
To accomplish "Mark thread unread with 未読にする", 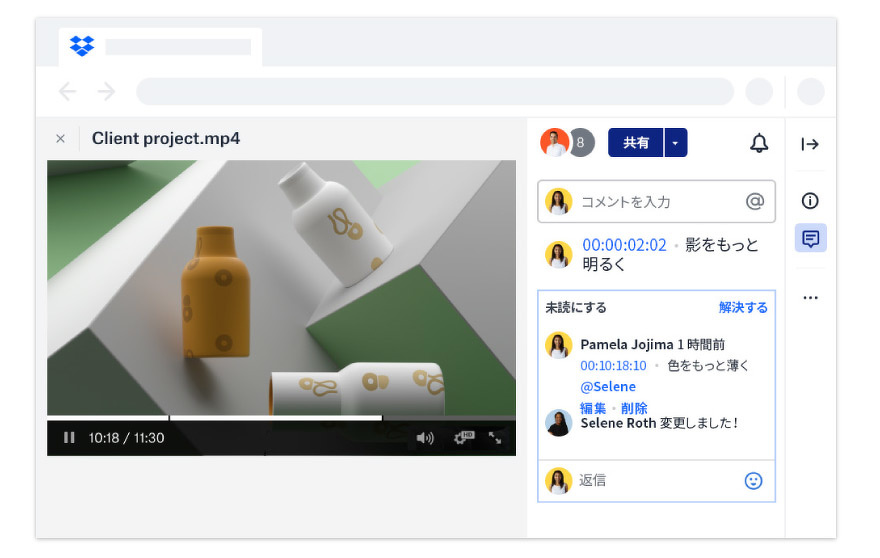I will [576, 307].
